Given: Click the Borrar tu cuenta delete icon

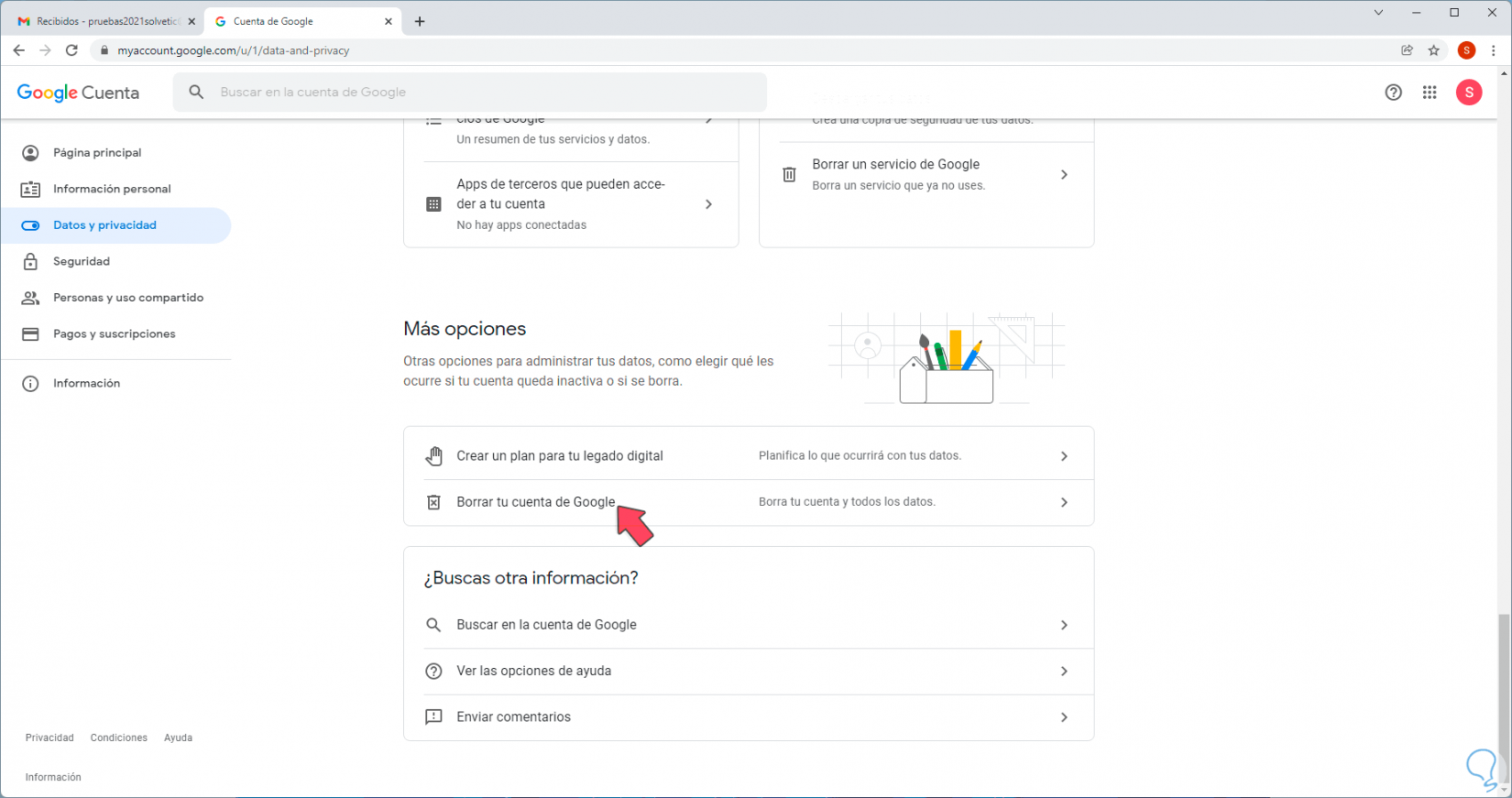Looking at the screenshot, I should (433, 502).
